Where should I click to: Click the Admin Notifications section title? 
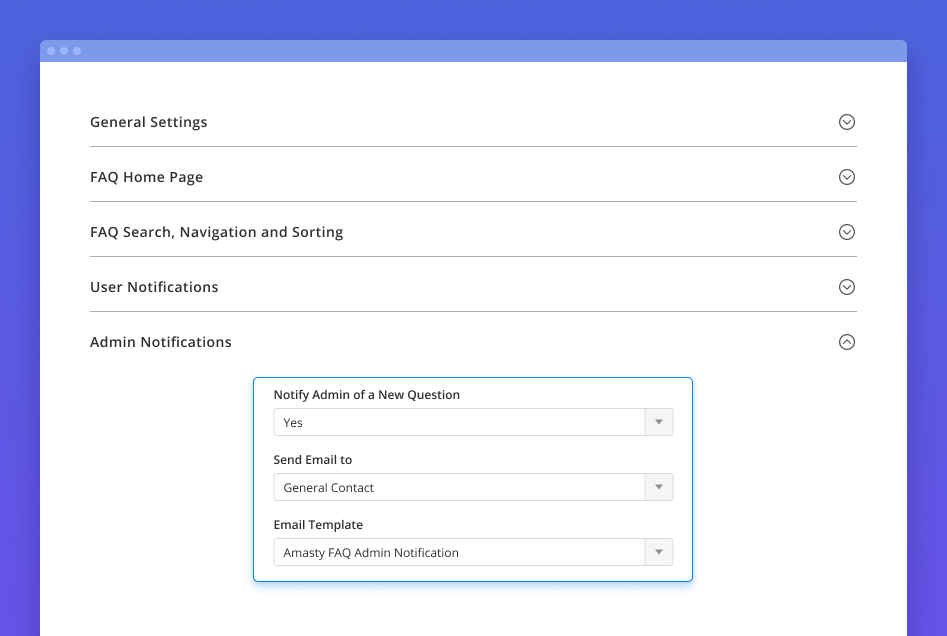tap(160, 342)
